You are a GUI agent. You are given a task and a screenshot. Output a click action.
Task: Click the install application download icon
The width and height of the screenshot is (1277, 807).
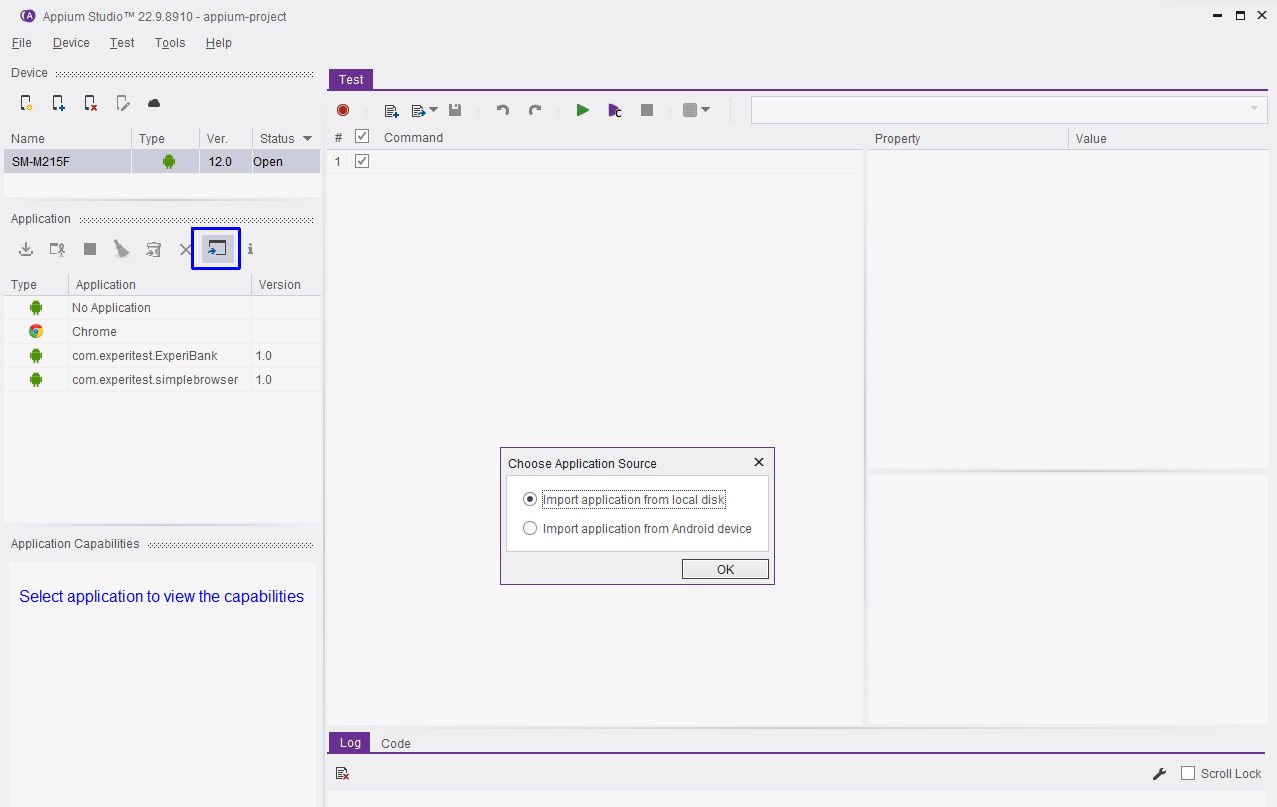tap(27, 249)
